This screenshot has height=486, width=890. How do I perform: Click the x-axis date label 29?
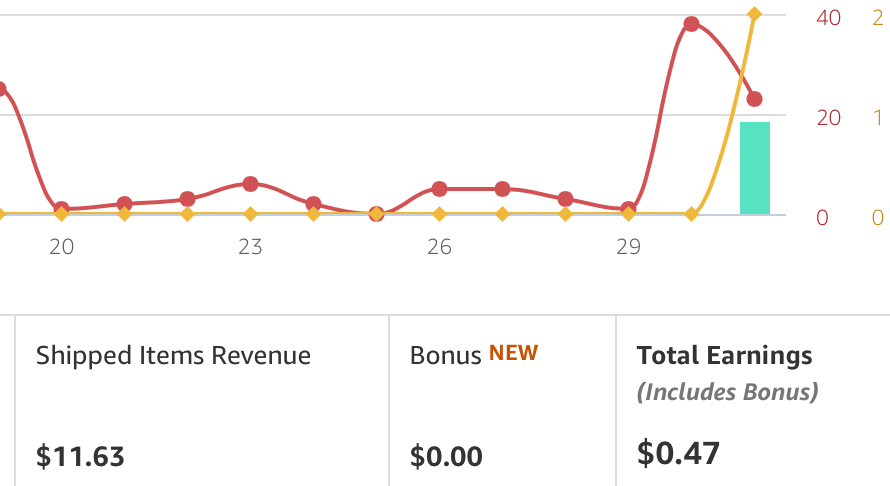628,247
